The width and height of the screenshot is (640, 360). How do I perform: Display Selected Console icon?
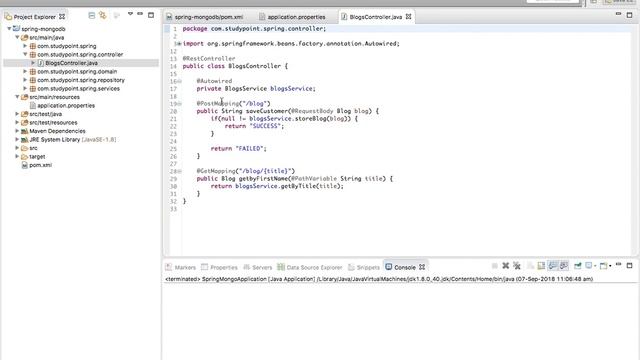[x=589, y=266]
